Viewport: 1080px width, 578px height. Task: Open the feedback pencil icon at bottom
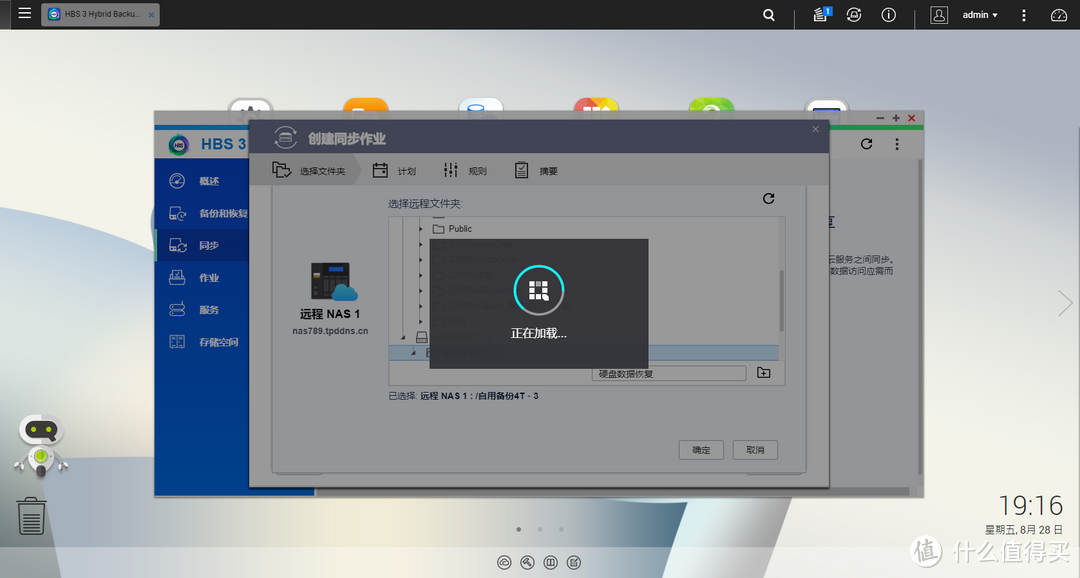pyautogui.click(x=574, y=563)
